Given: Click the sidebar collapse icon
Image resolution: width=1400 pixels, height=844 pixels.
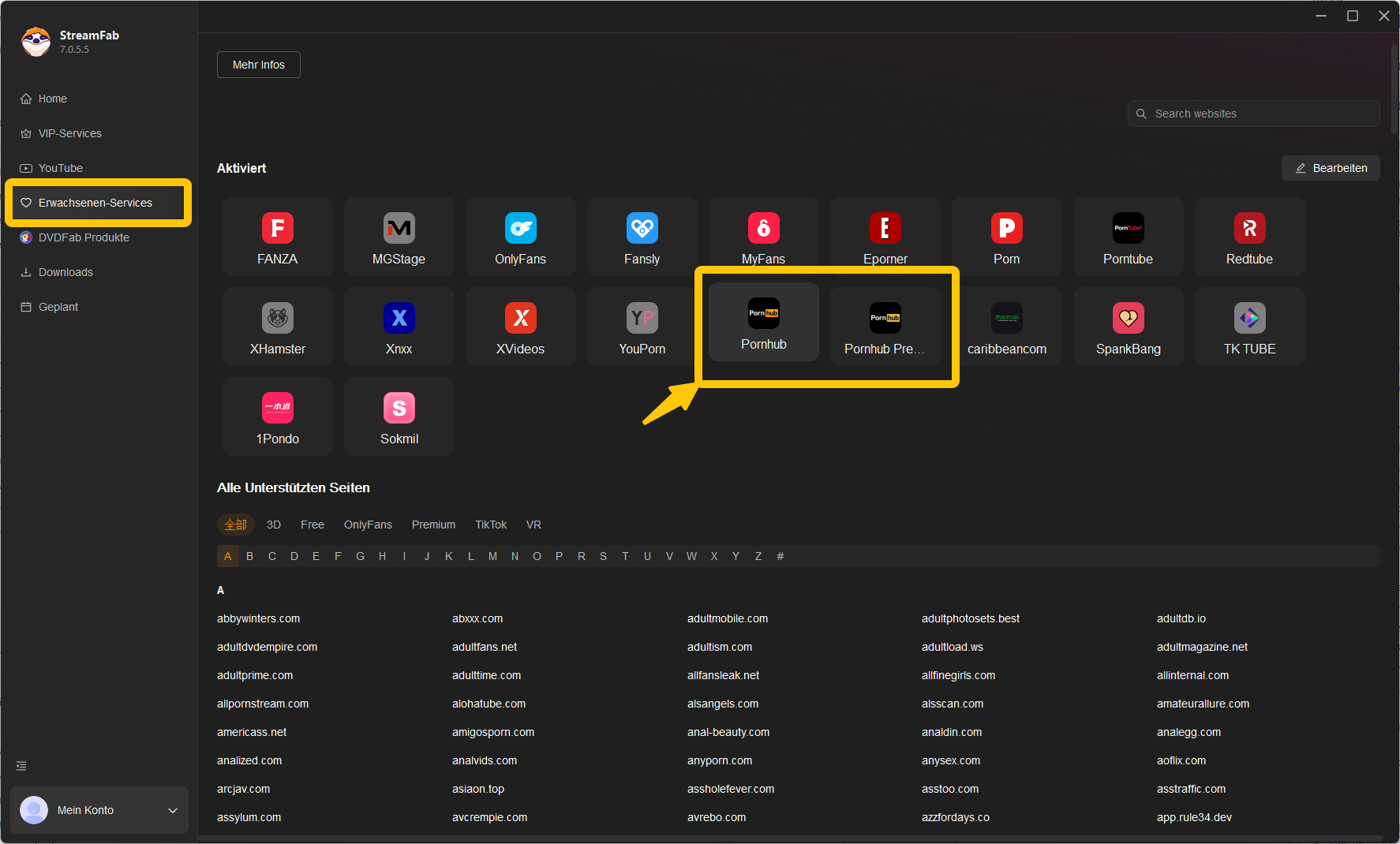Looking at the screenshot, I should tap(21, 766).
